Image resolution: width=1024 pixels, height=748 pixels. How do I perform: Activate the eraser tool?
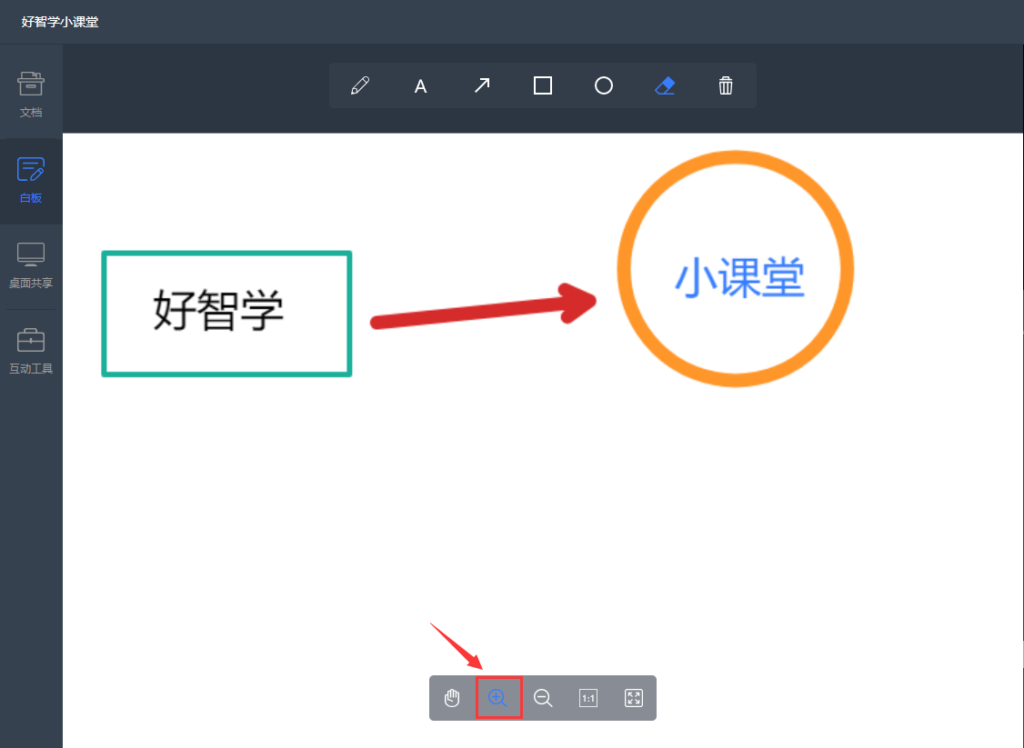665,86
